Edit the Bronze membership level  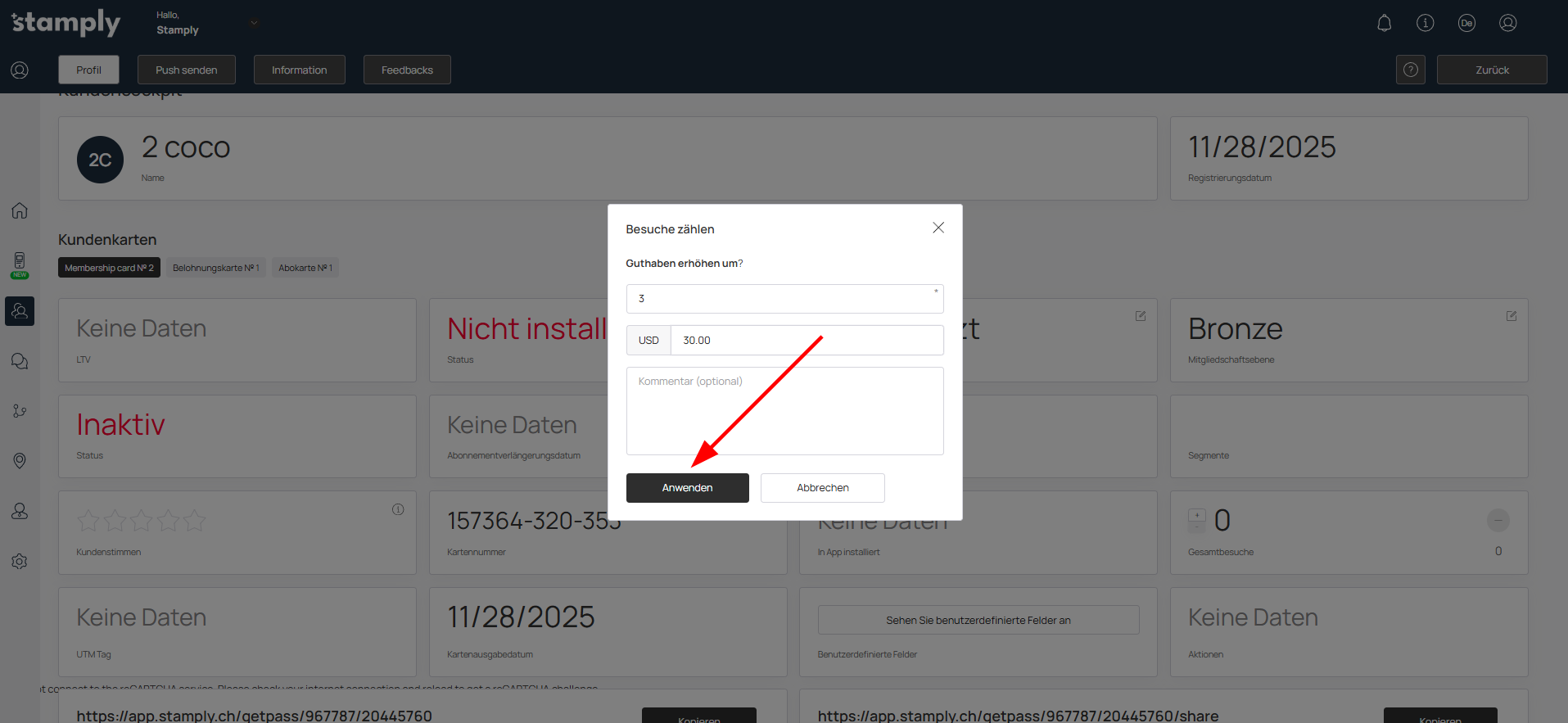click(x=1511, y=316)
